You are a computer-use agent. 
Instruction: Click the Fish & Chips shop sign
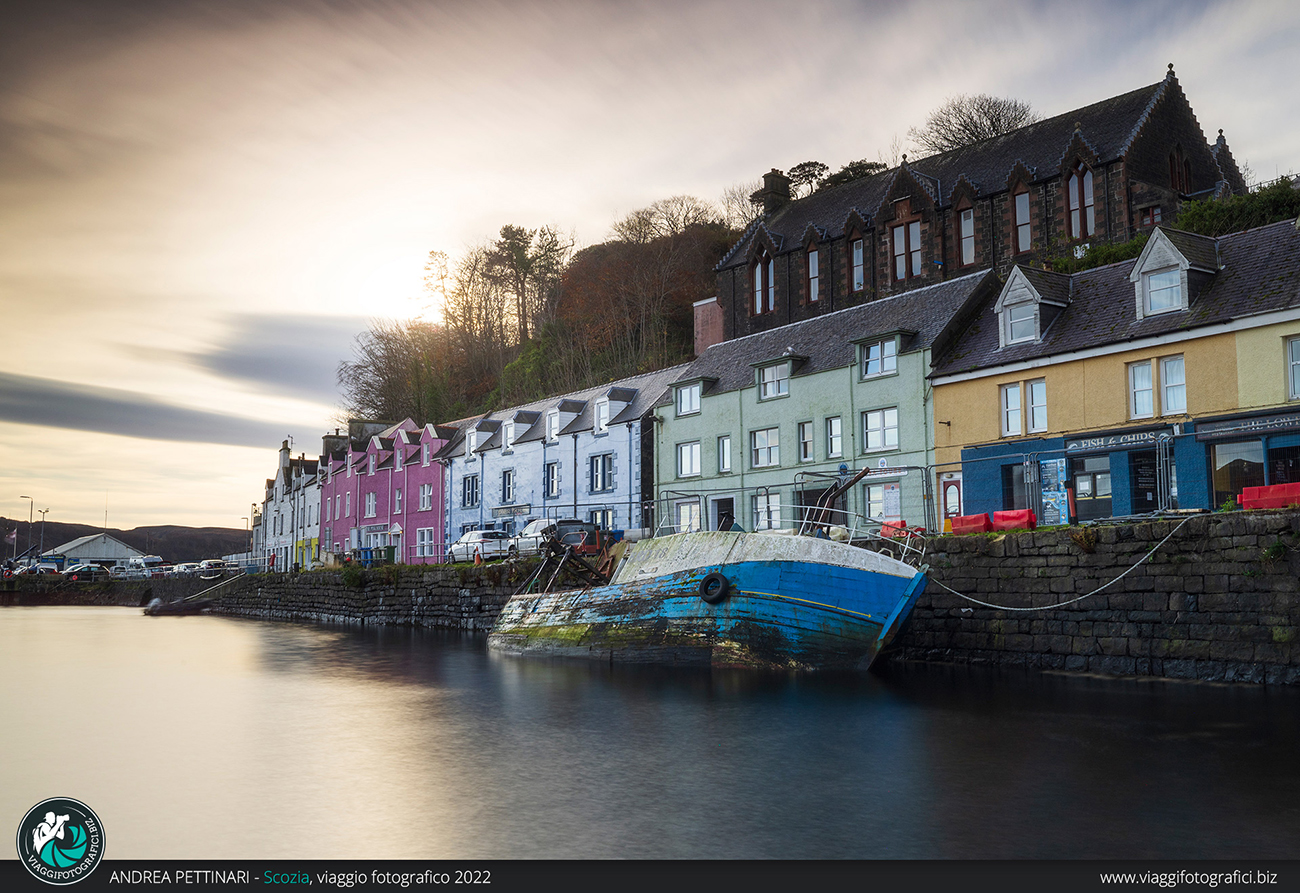tap(1114, 440)
